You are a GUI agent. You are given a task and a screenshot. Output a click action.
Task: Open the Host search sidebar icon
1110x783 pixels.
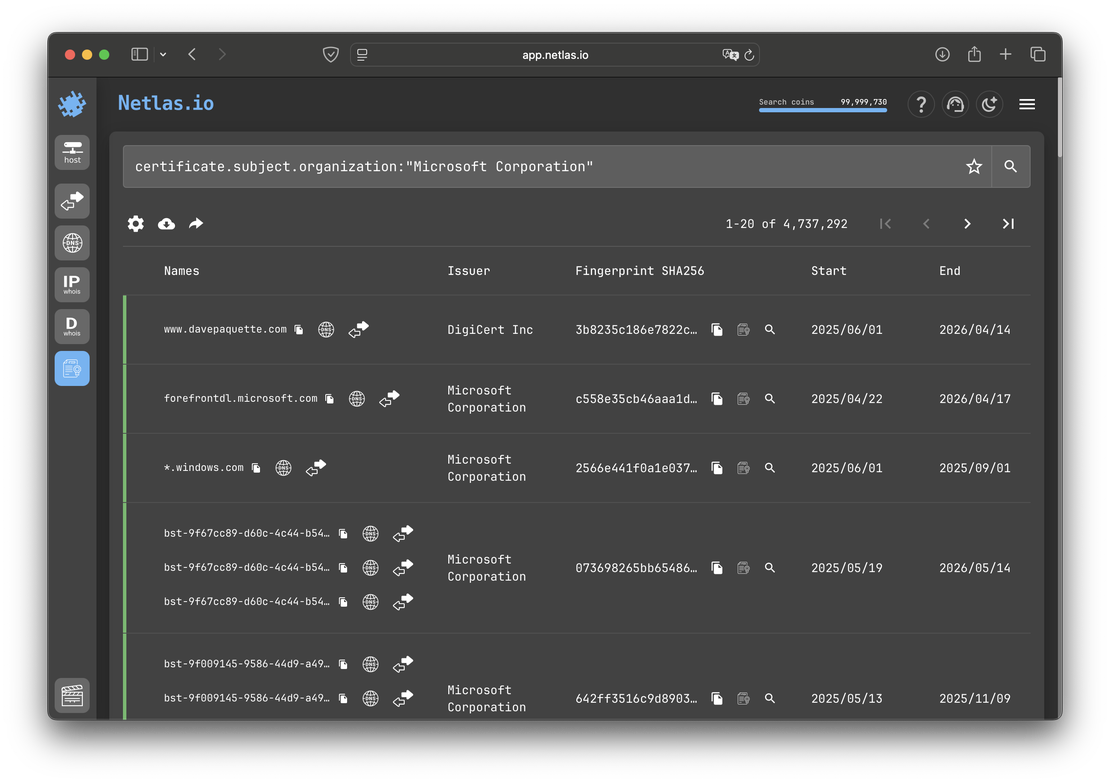pos(72,152)
